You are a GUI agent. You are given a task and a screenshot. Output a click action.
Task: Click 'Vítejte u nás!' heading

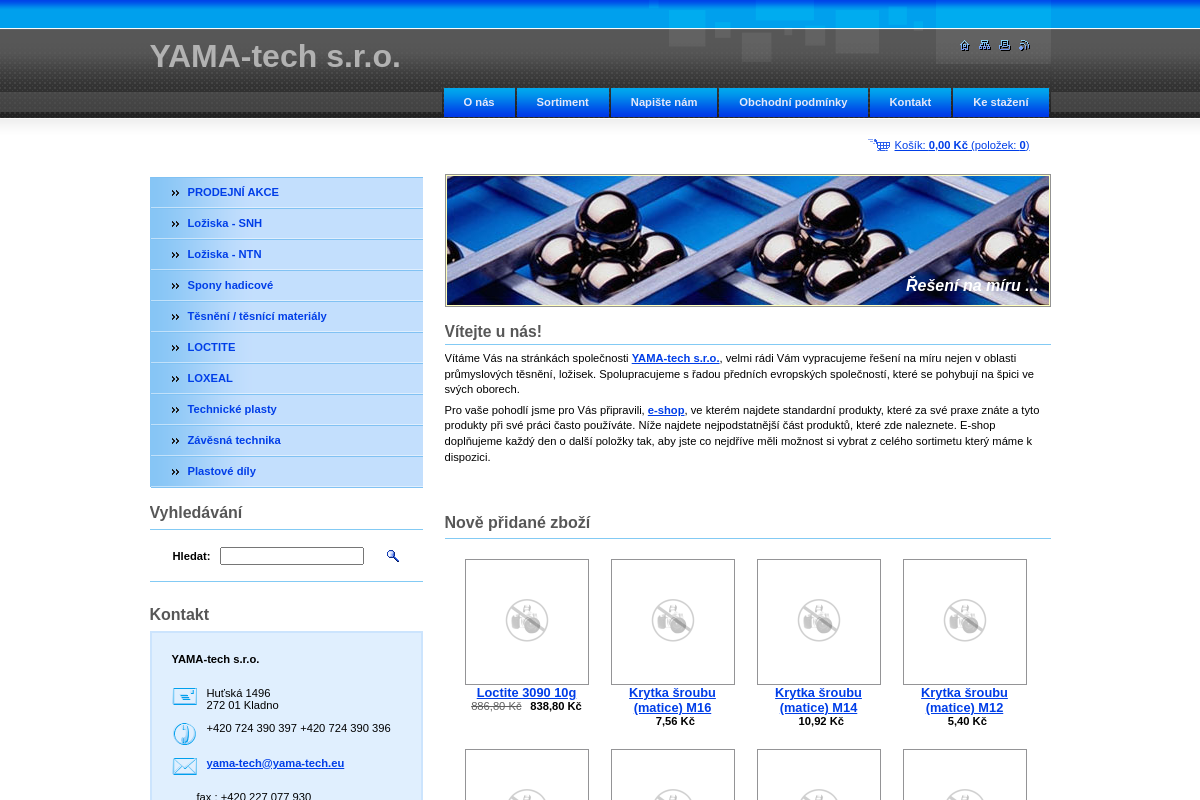493,332
